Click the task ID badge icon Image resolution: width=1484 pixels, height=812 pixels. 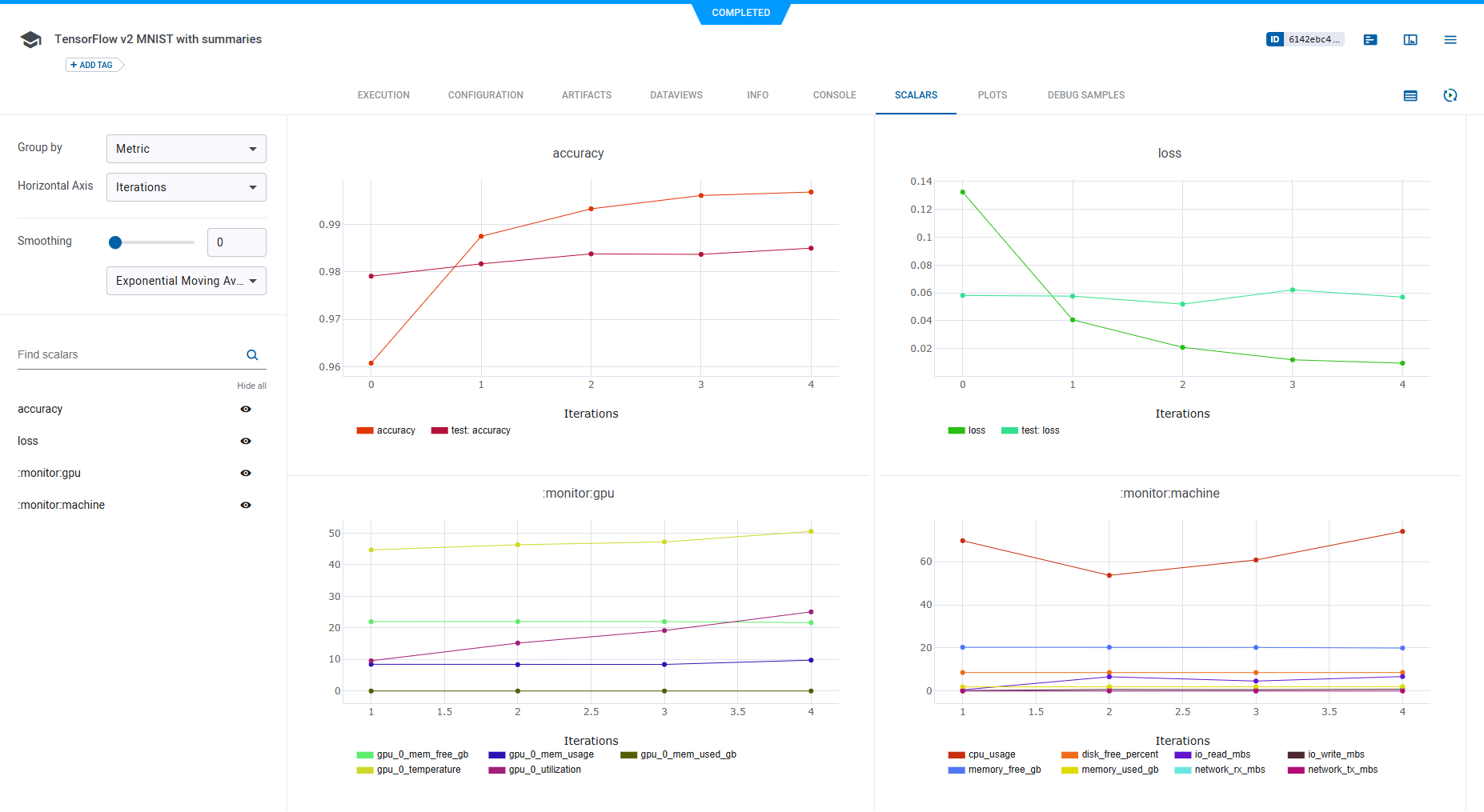click(x=1274, y=39)
